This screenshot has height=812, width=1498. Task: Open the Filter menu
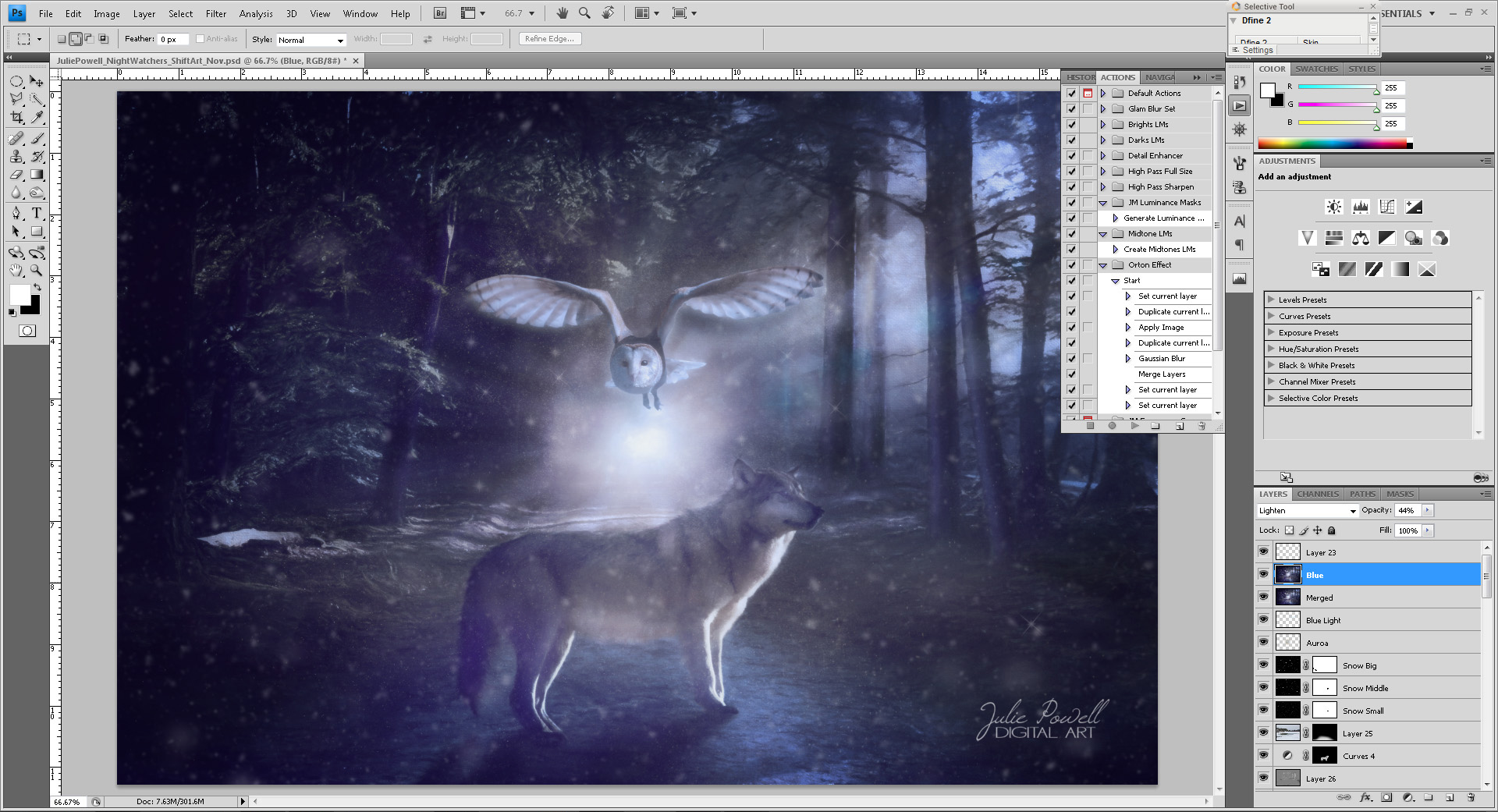pos(216,13)
